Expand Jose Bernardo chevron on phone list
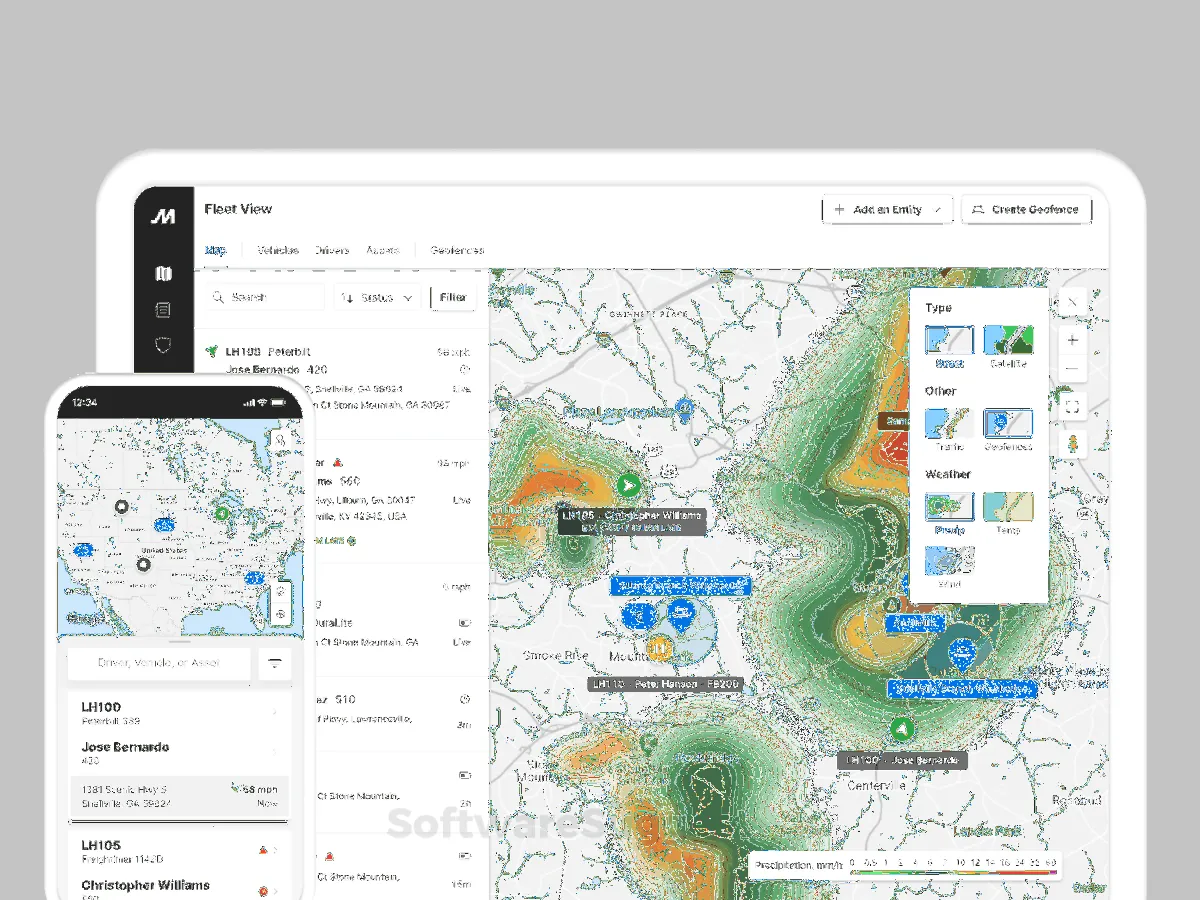Image resolution: width=1200 pixels, height=900 pixels. click(x=275, y=752)
